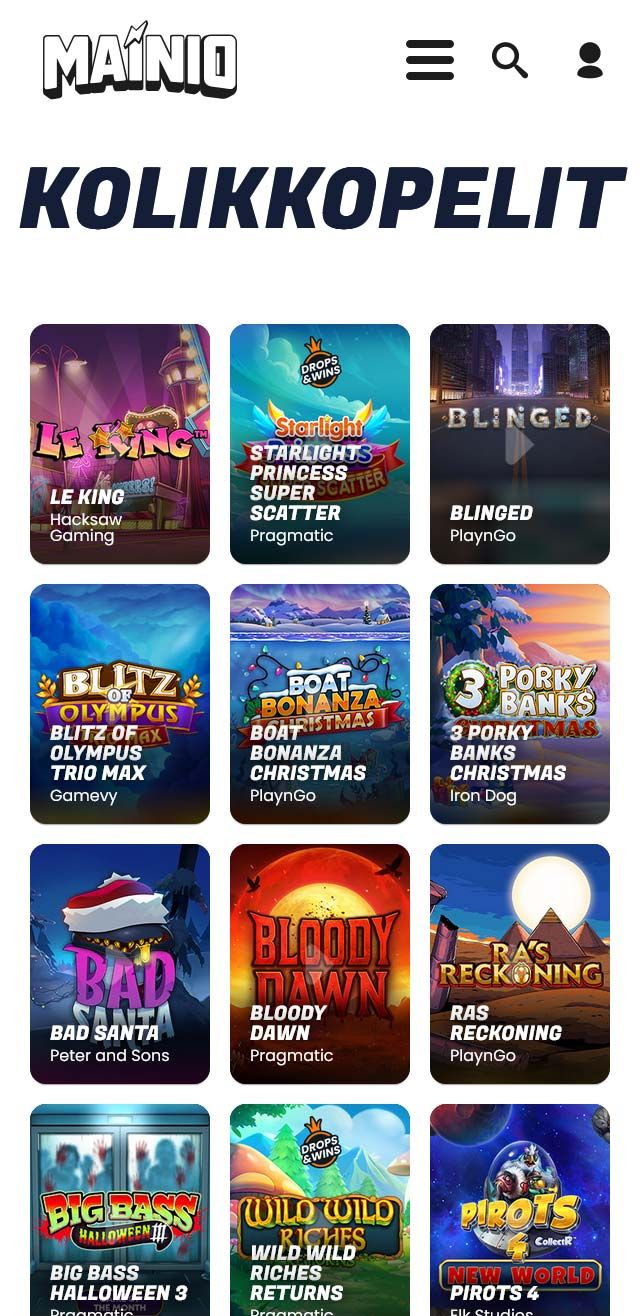The width and height of the screenshot is (640, 1316).
Task: Launch Wild Wild Riches Returns game
Action: 320,1210
